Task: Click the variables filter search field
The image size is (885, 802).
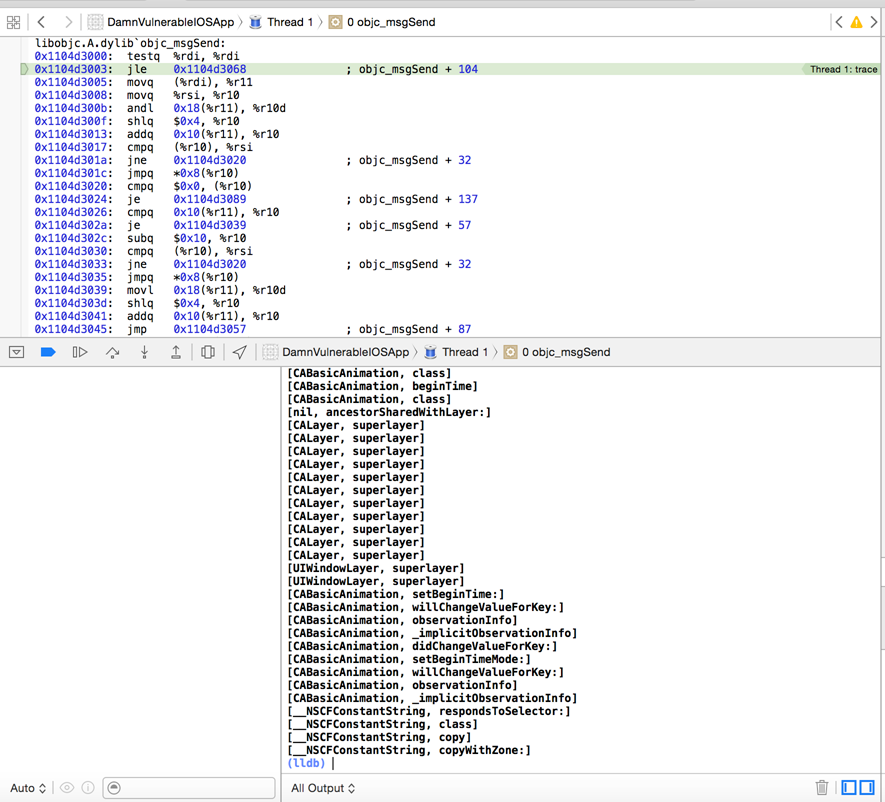Action: [x=190, y=788]
